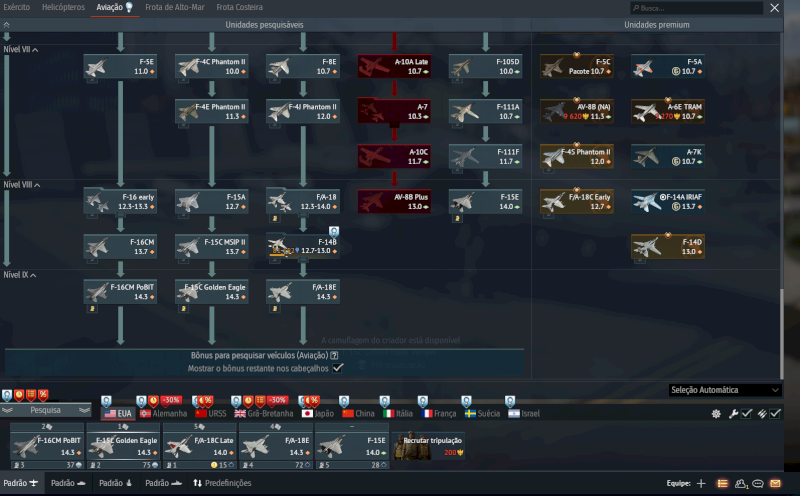The width and height of the screenshot is (800, 496).
Task: Switch to the Japão nation
Action: 318,413
